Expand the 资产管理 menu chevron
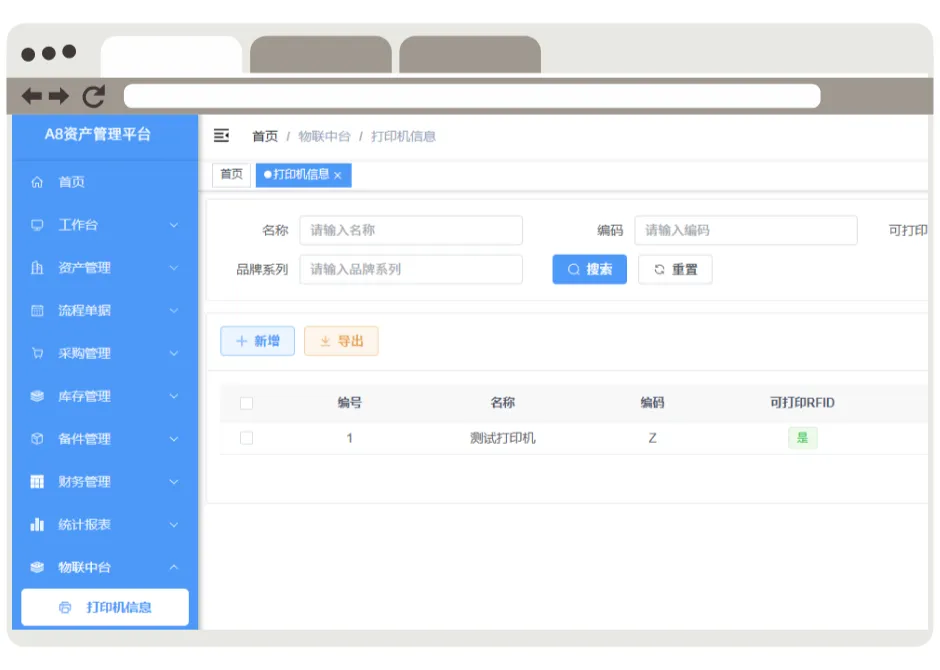The image size is (940, 670). pos(174,268)
